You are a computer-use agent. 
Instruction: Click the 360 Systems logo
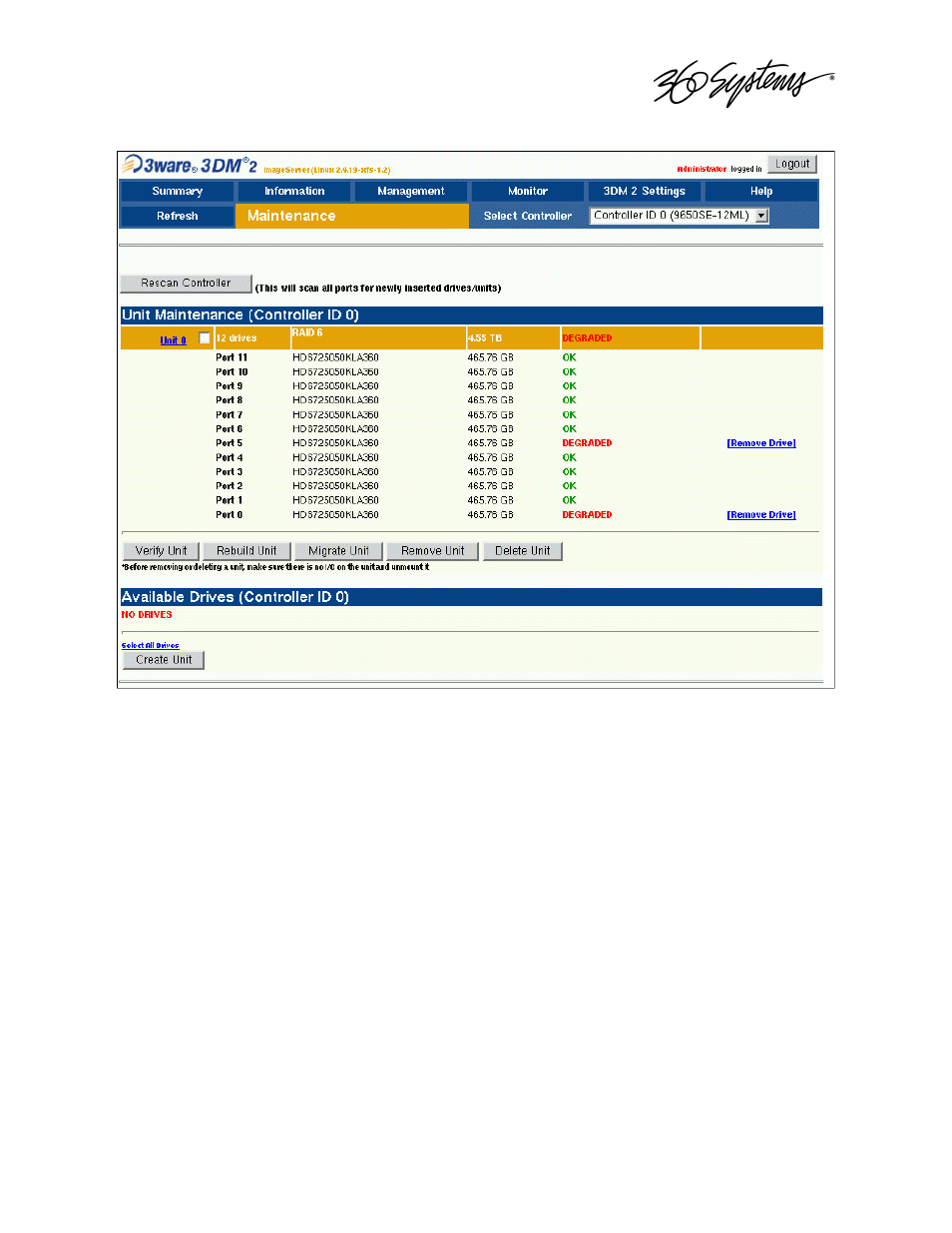743,82
